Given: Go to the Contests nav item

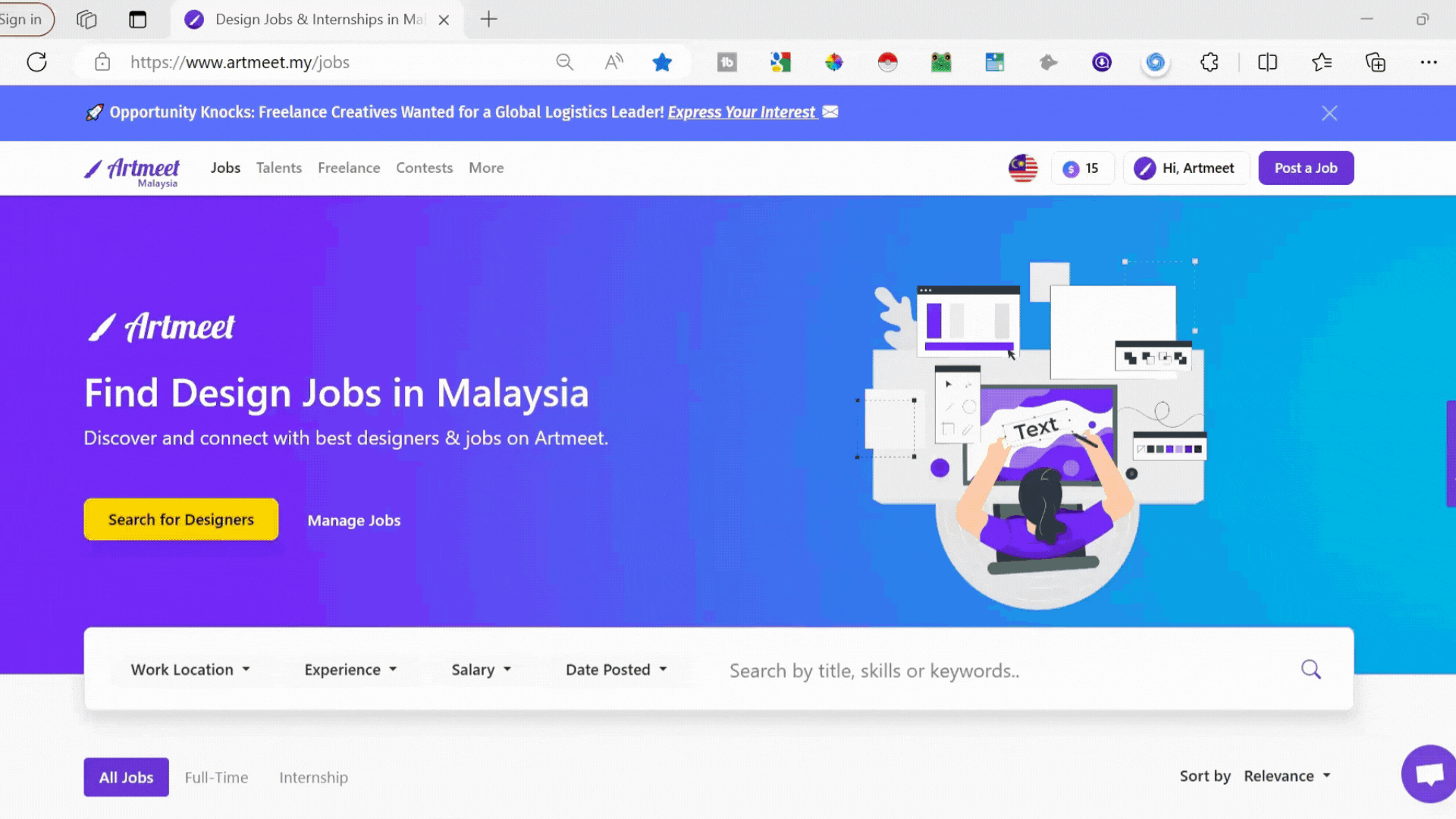Looking at the screenshot, I should 424,168.
